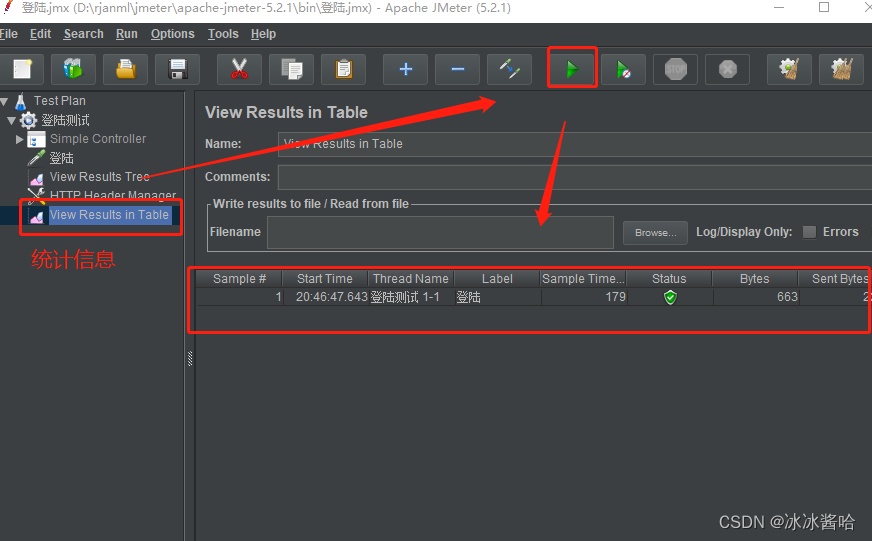Collapse the 登陆测试 thread group arrow

tap(12, 121)
